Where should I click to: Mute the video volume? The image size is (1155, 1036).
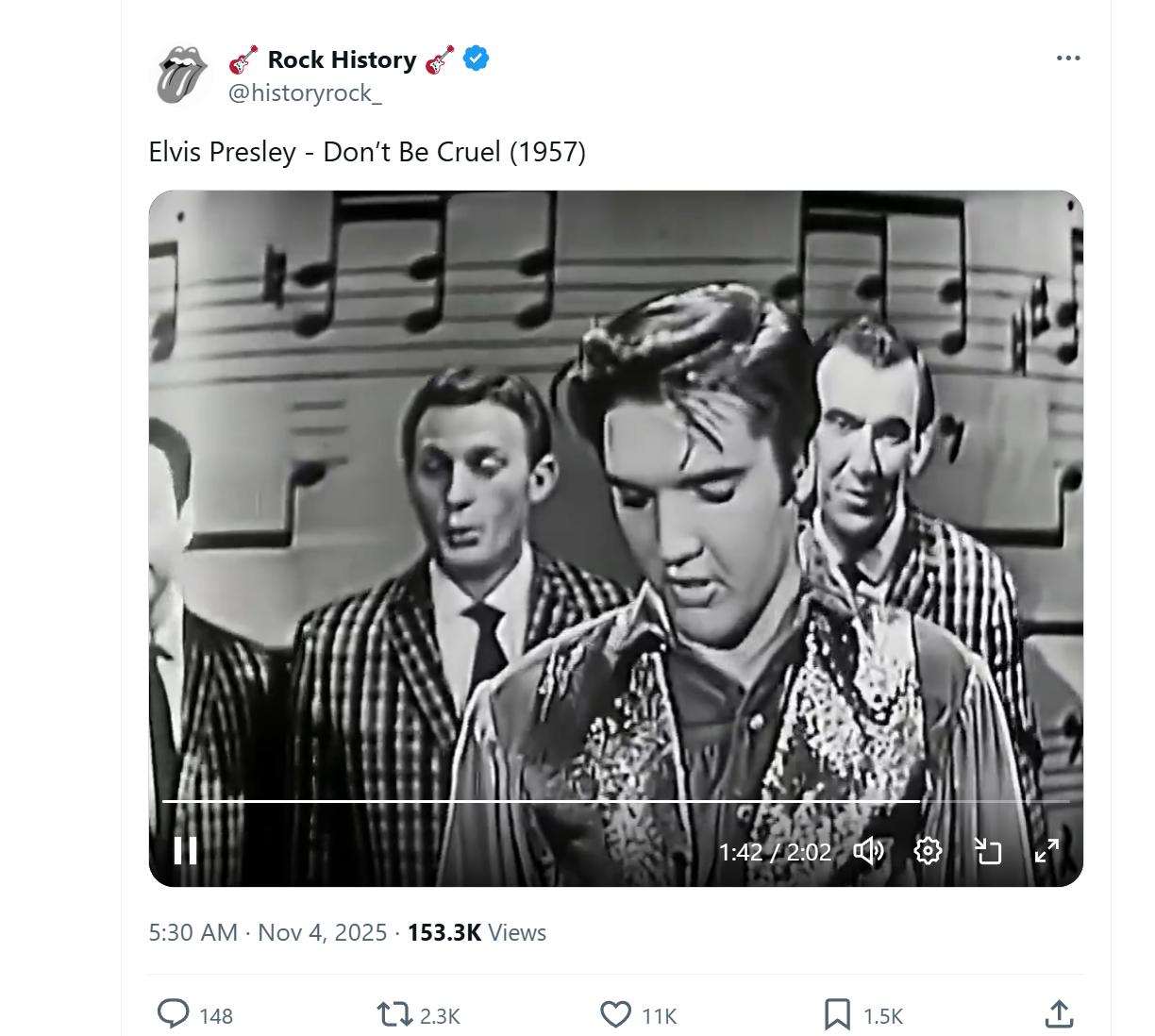point(868,851)
